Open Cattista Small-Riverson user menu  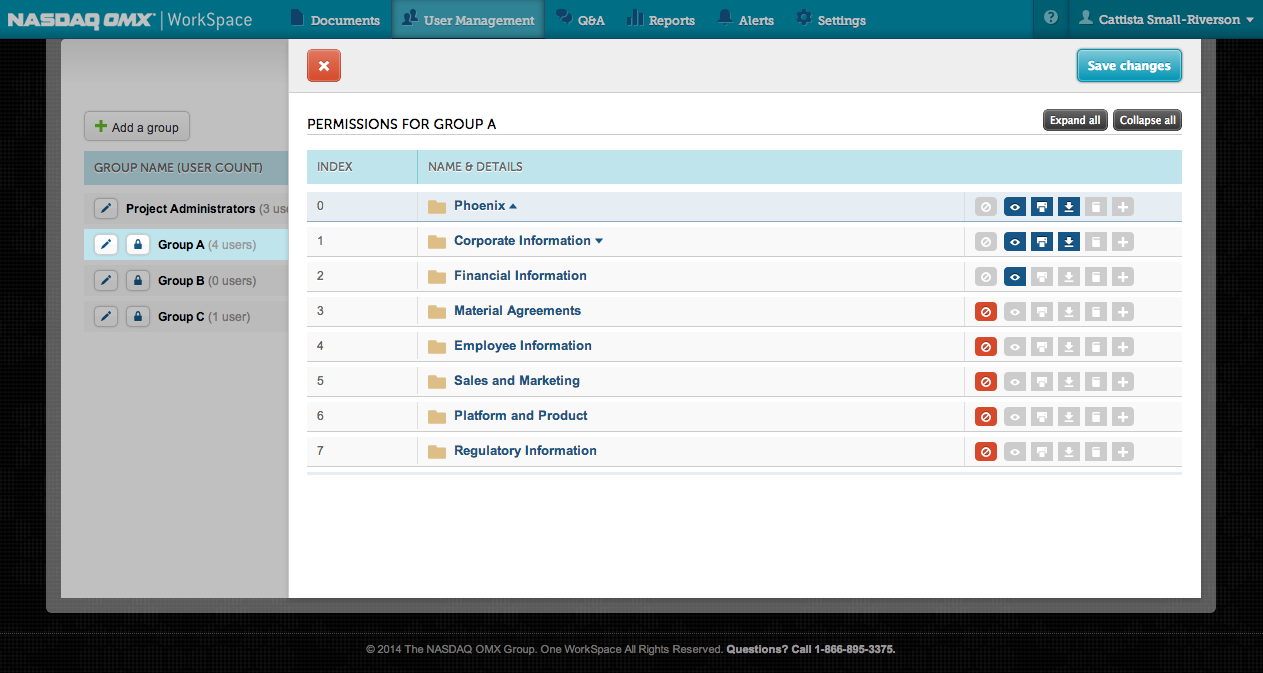pyautogui.click(x=1167, y=19)
